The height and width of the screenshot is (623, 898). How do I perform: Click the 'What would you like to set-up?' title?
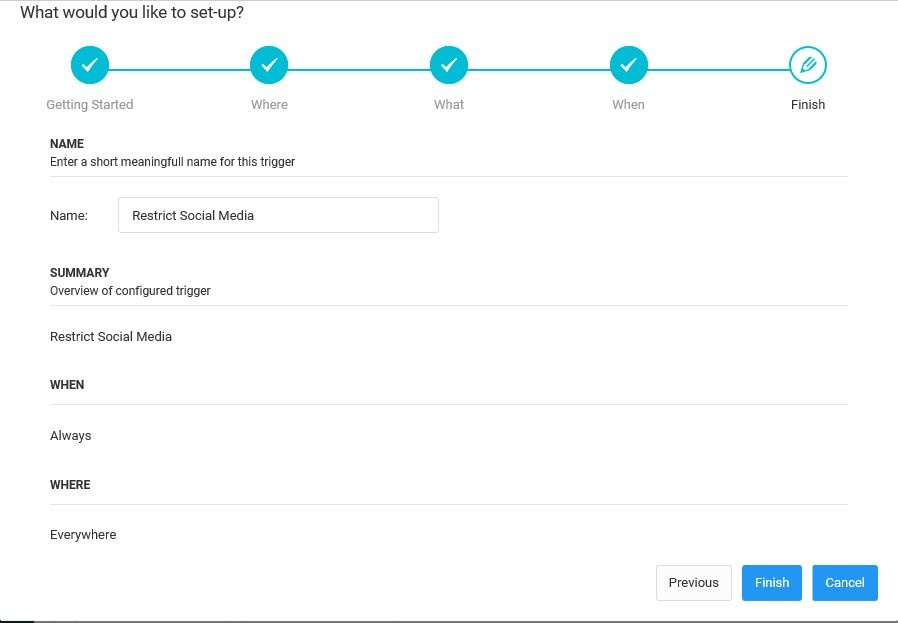click(x=131, y=13)
